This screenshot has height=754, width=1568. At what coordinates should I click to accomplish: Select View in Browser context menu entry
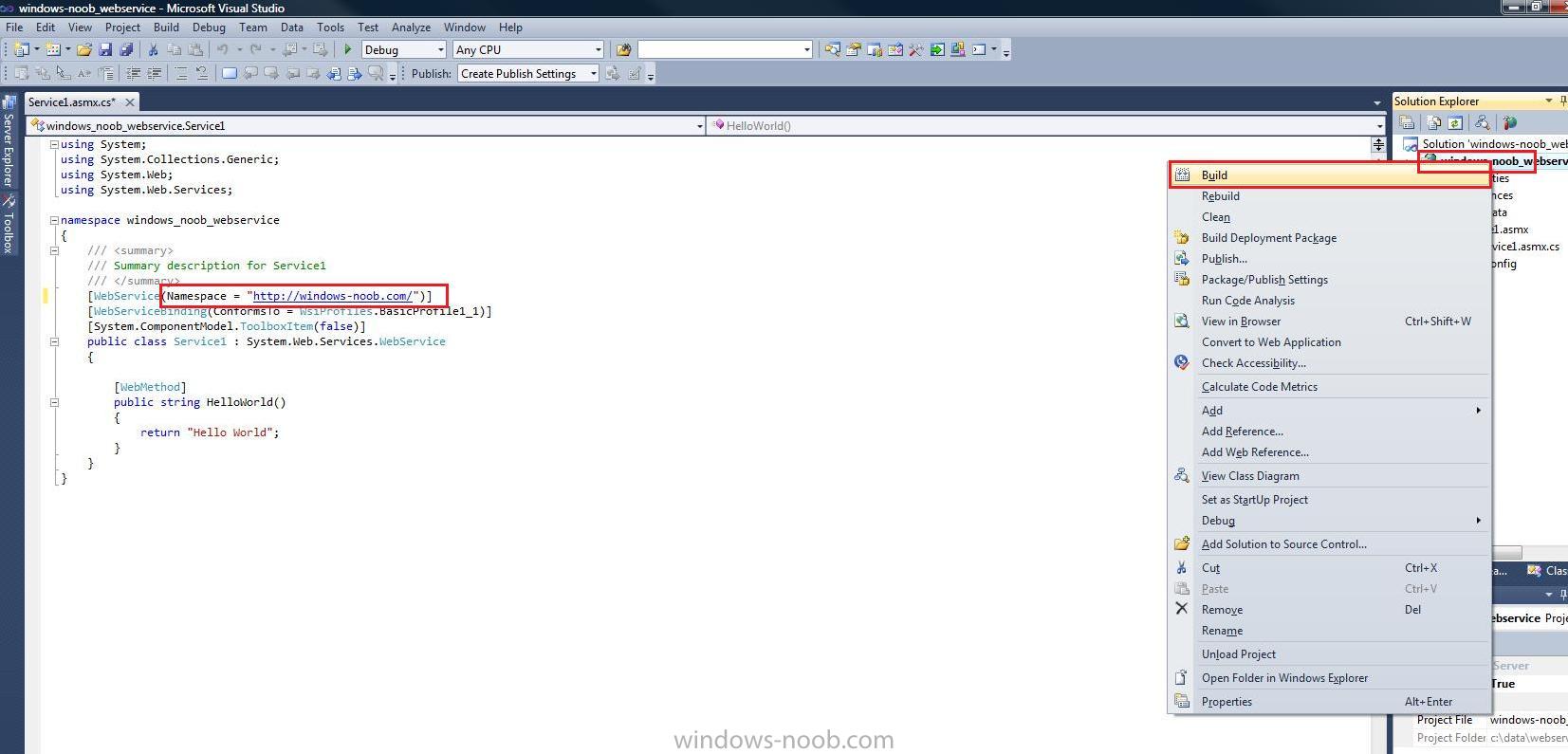pyautogui.click(x=1330, y=322)
